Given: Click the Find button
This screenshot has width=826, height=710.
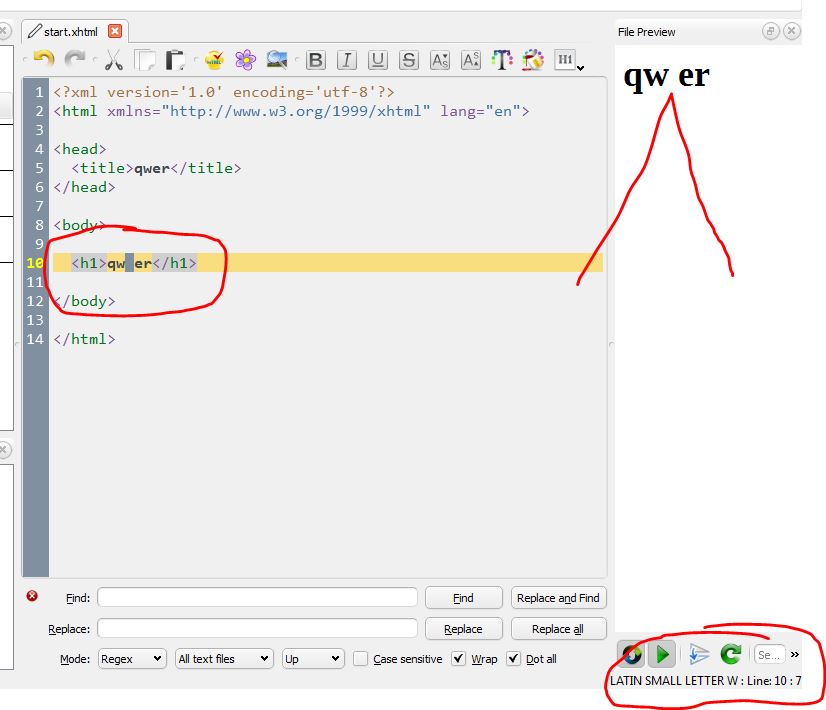Looking at the screenshot, I should click(x=464, y=598).
